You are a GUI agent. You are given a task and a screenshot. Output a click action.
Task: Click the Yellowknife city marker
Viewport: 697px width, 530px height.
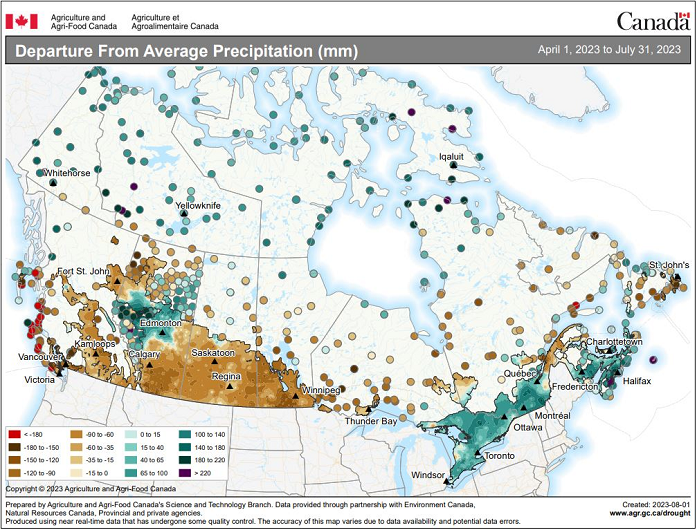[186, 215]
